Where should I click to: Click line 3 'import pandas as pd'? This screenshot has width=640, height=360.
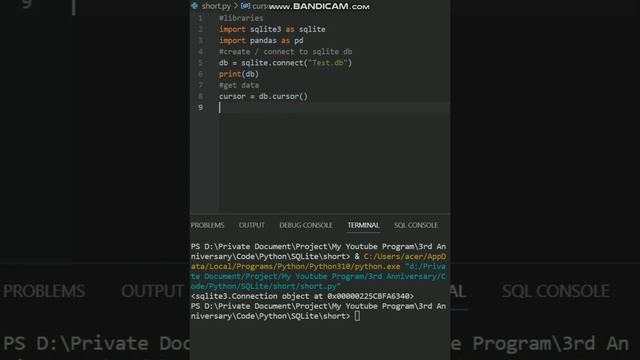click(261, 40)
